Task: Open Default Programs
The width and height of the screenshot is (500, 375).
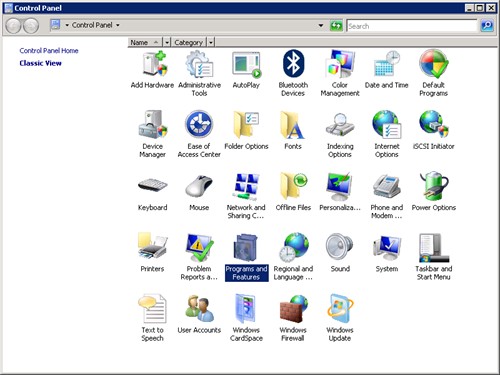Action: [433, 73]
